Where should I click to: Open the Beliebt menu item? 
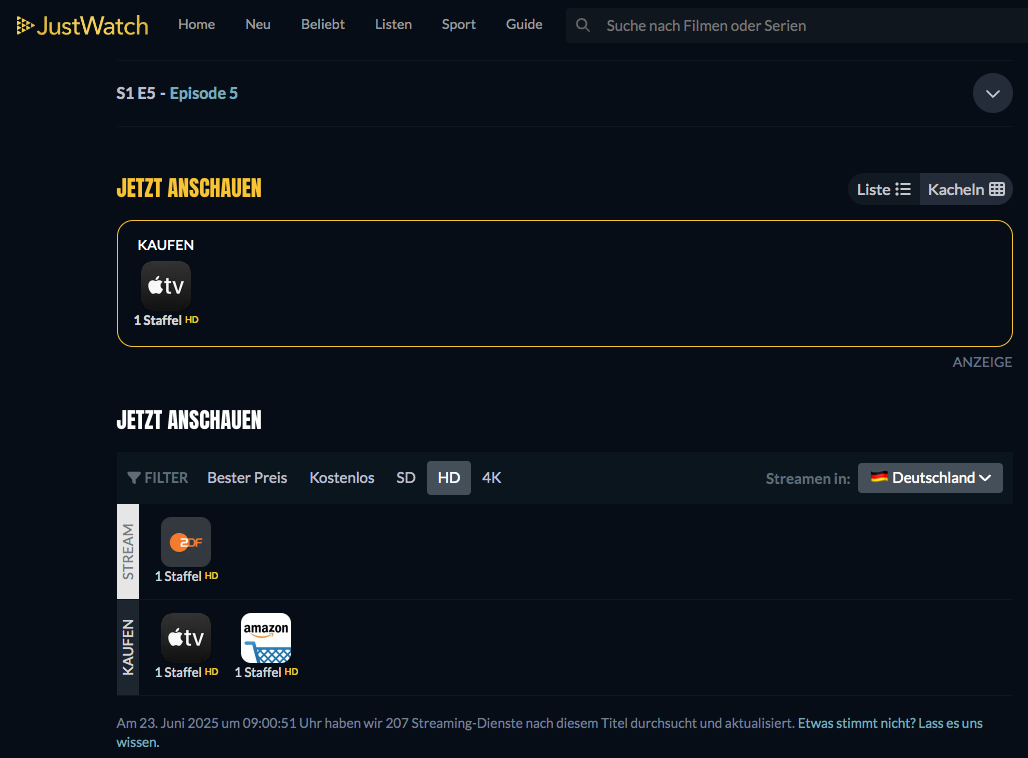(323, 24)
